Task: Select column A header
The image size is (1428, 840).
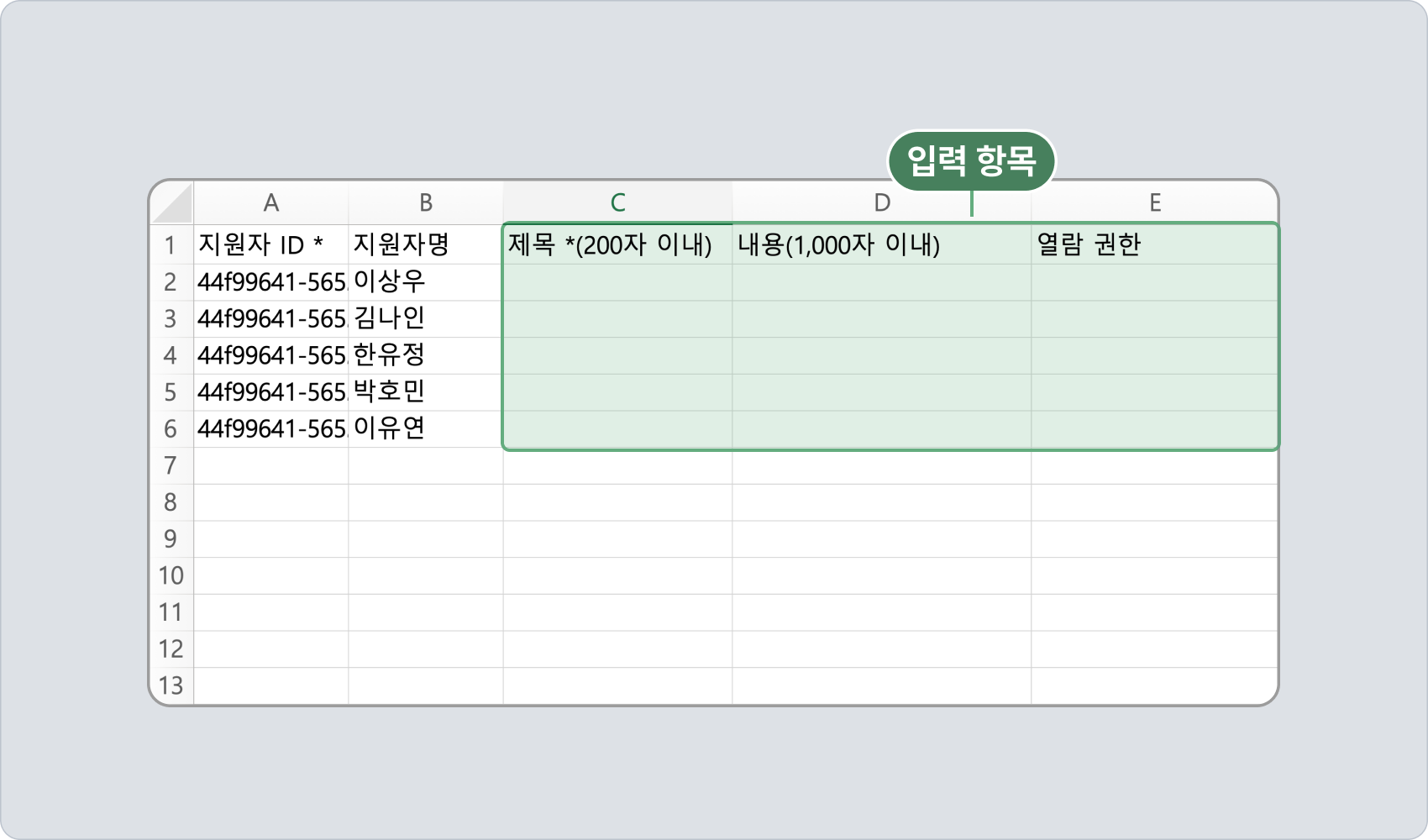Action: (x=270, y=202)
